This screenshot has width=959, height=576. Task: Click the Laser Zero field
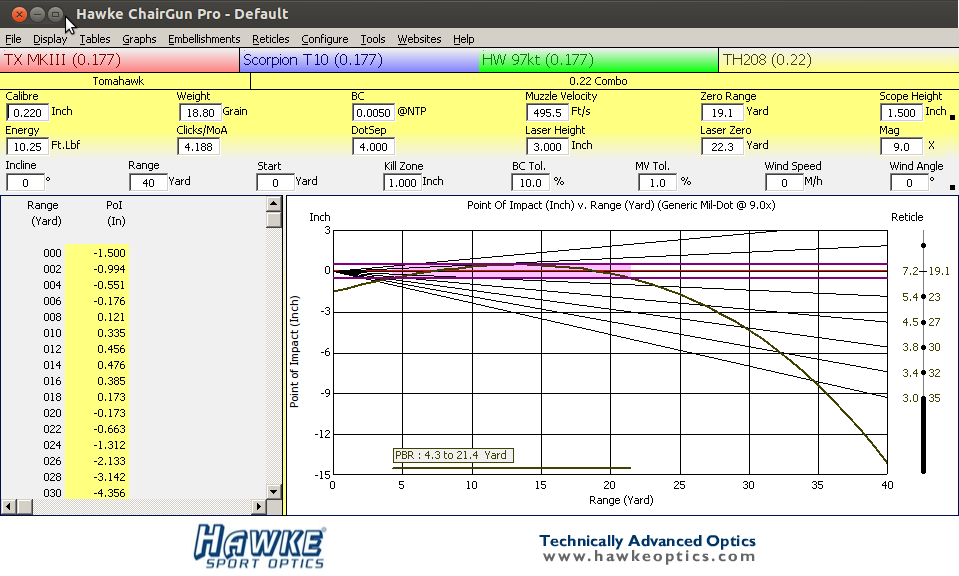pyautogui.click(x=722, y=147)
